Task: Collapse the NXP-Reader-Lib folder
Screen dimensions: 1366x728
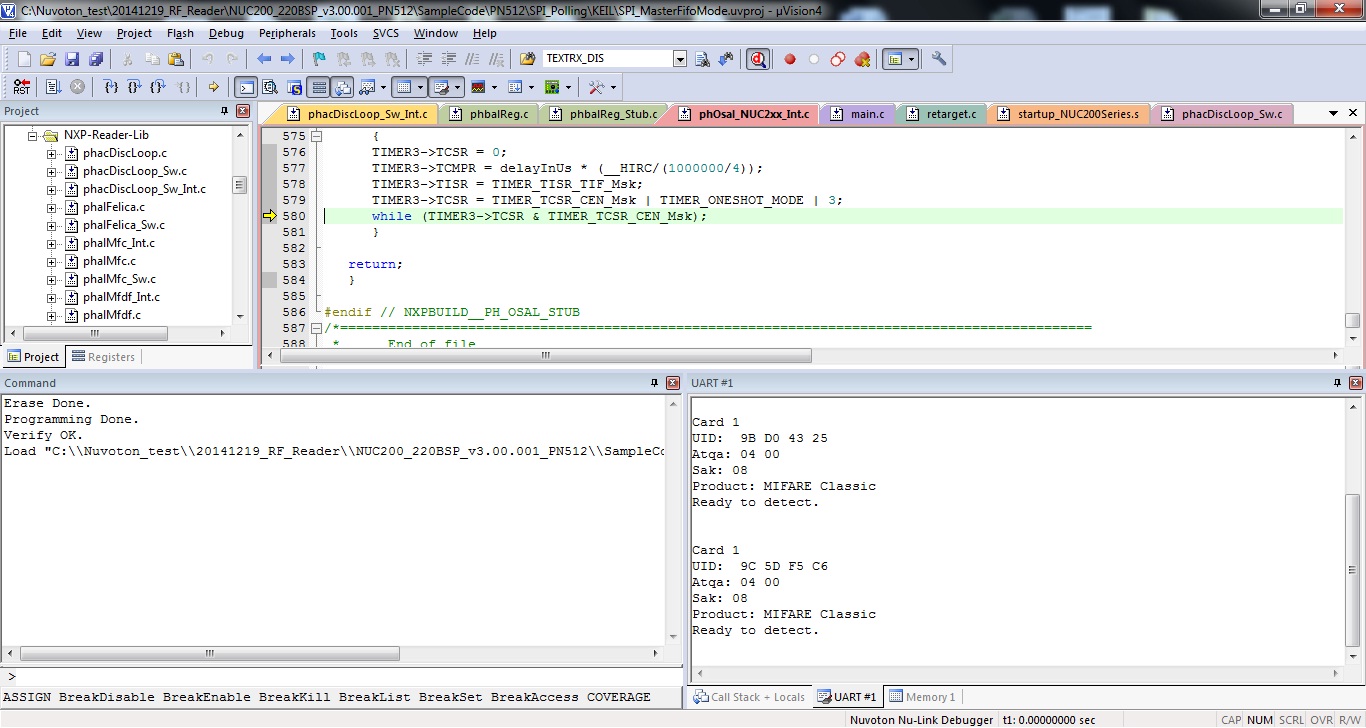Action: coord(33,135)
